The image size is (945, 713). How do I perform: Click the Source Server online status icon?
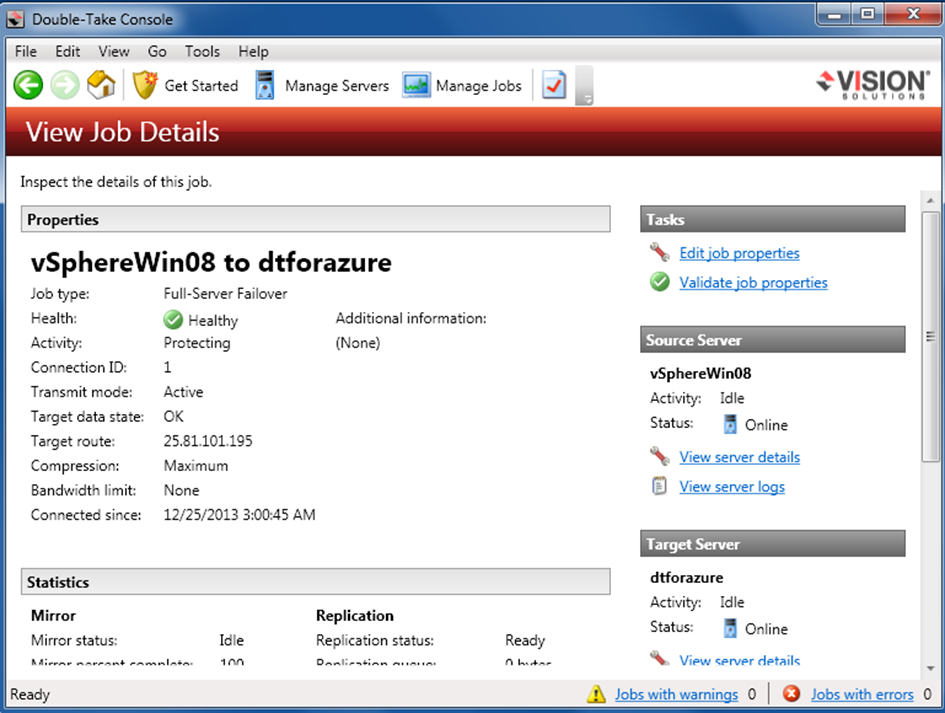[x=730, y=424]
